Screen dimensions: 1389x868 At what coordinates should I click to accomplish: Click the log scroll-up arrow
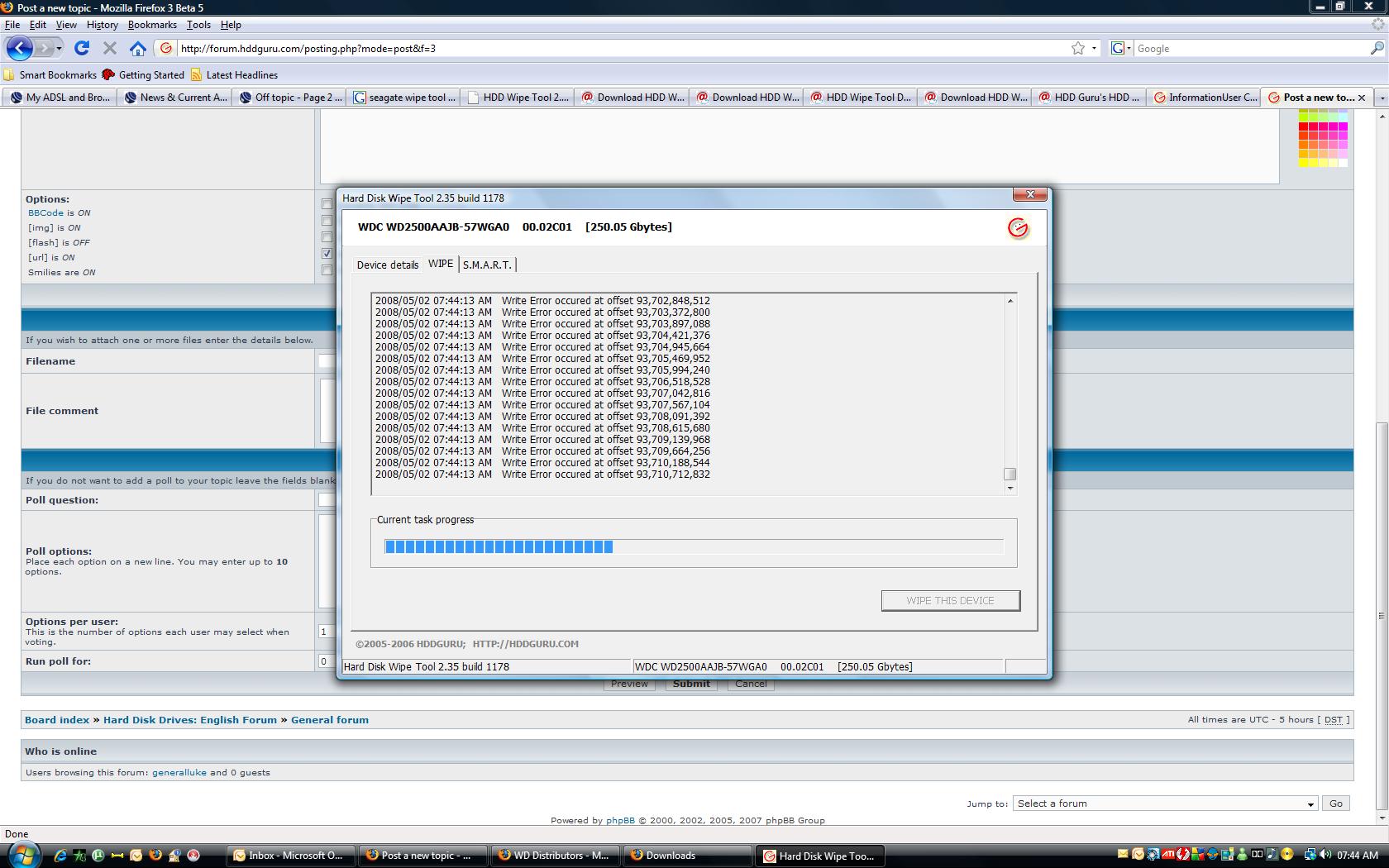(1010, 300)
